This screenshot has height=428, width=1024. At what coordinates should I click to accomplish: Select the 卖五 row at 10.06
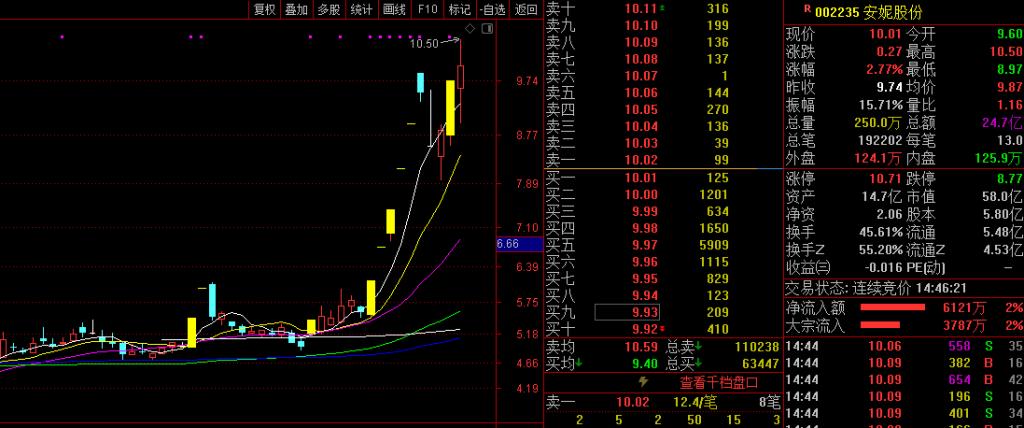663,93
